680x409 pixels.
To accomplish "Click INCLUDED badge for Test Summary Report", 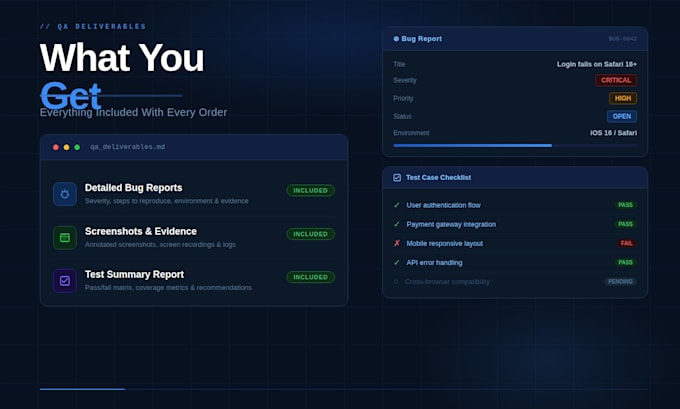I will [311, 277].
